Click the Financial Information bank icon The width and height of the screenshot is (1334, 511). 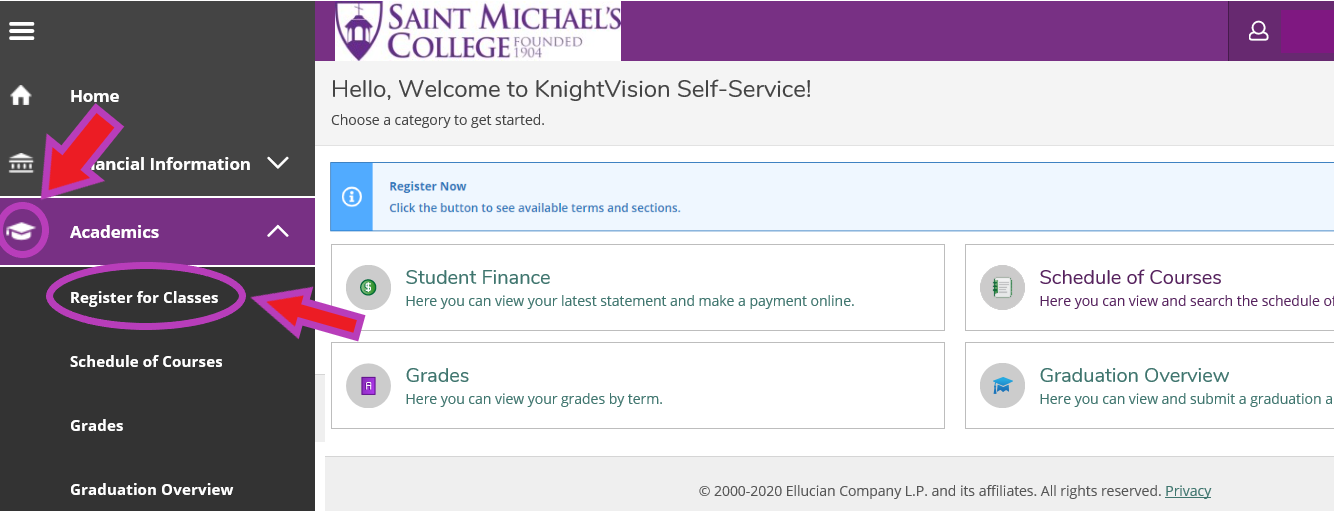click(x=21, y=163)
